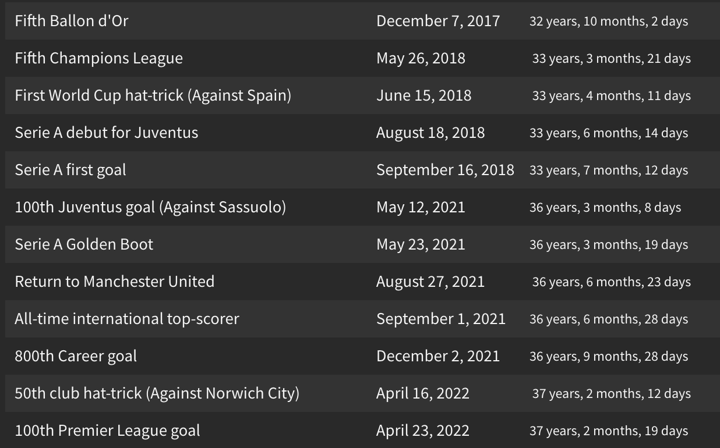Click the "800th Career goal" milestone
This screenshot has width=720, height=448.
pos(76,356)
